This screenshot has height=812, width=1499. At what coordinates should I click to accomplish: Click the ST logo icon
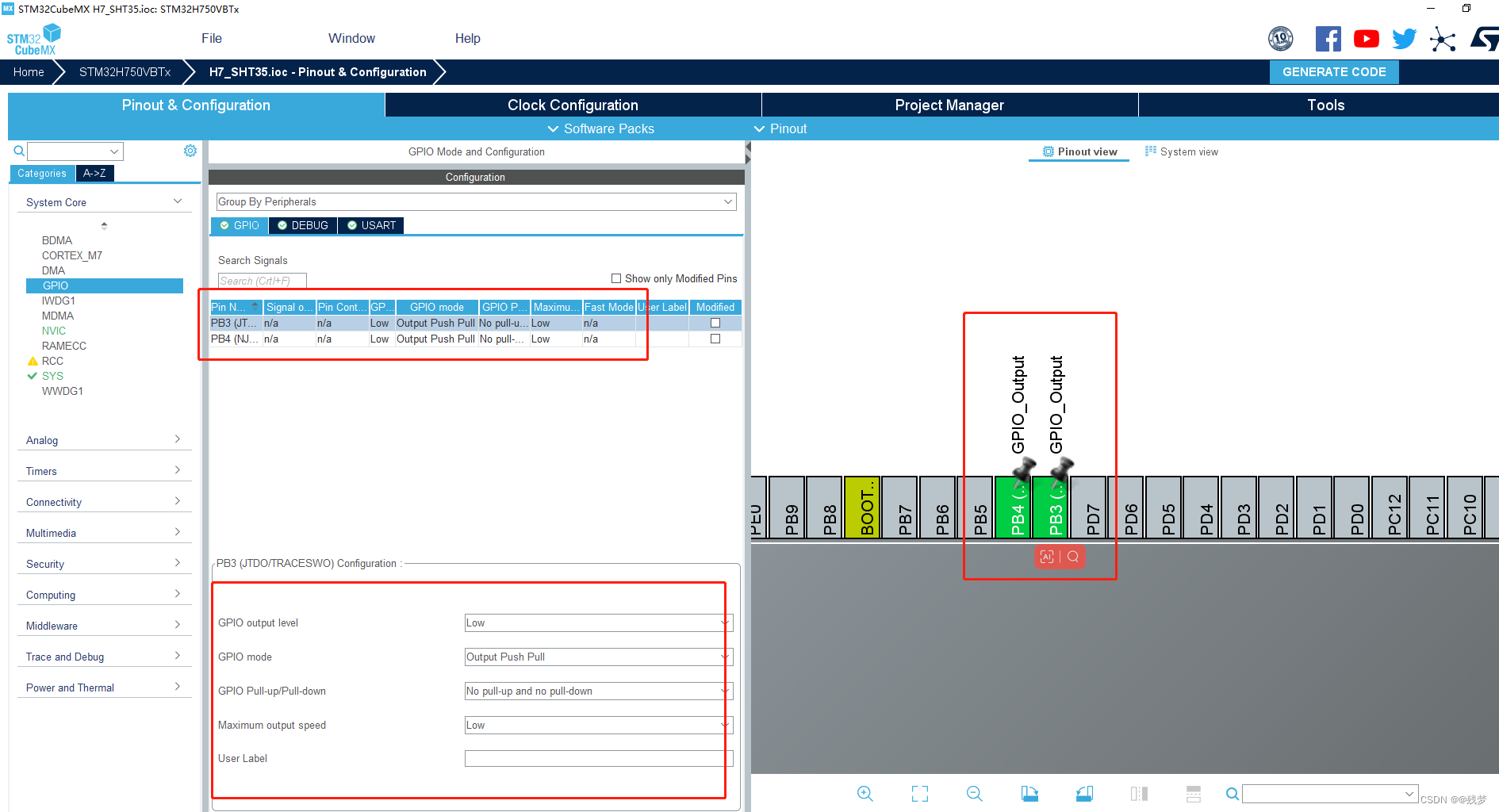(1484, 39)
